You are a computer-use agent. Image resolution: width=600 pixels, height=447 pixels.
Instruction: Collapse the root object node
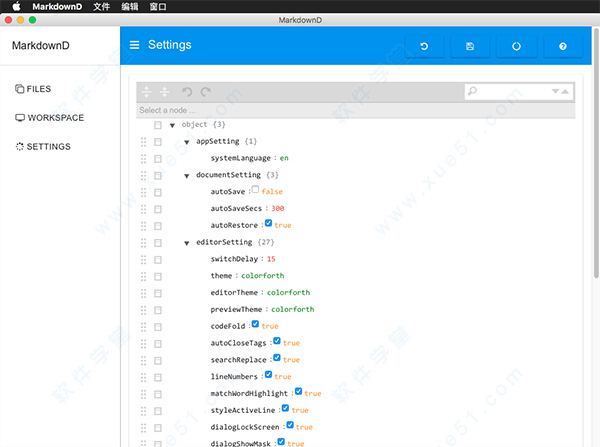coord(172,126)
